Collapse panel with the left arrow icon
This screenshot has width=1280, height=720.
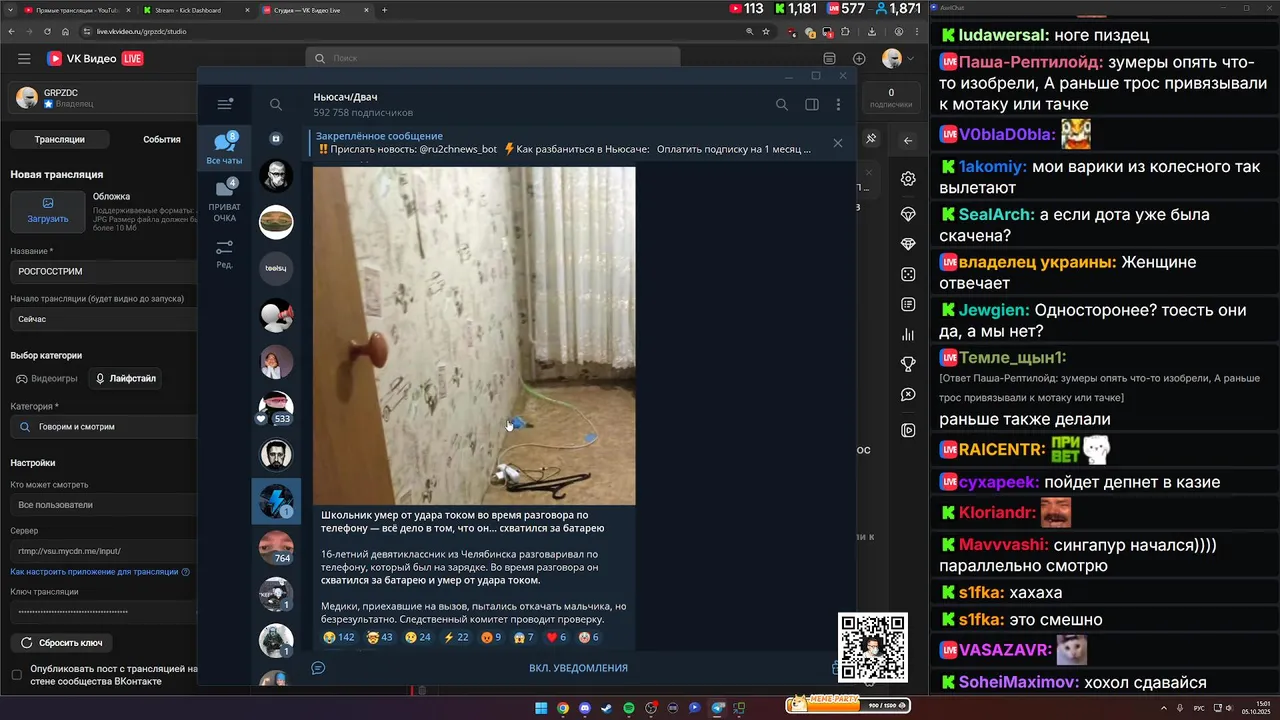(908, 141)
